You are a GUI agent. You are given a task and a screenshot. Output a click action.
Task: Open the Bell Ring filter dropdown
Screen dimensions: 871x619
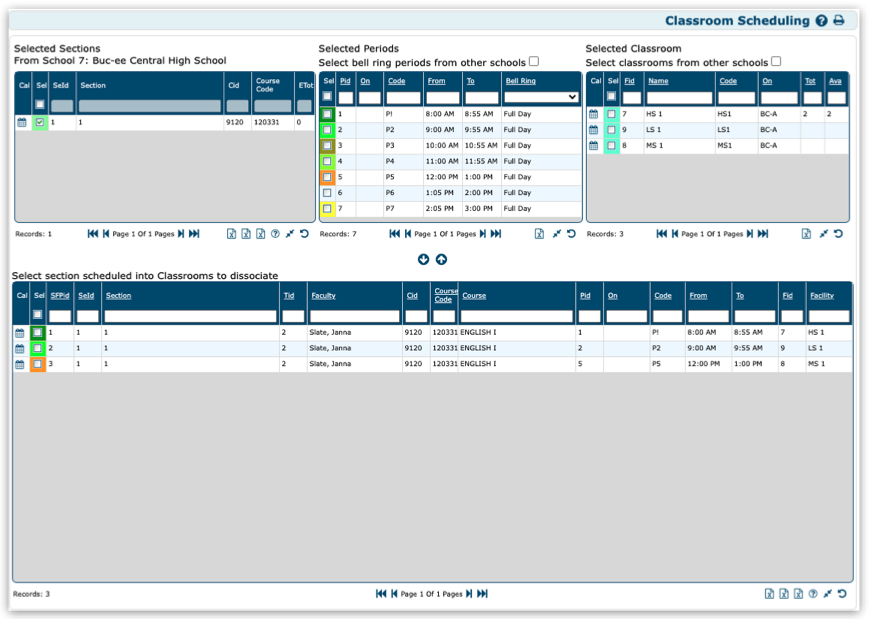tap(541, 98)
